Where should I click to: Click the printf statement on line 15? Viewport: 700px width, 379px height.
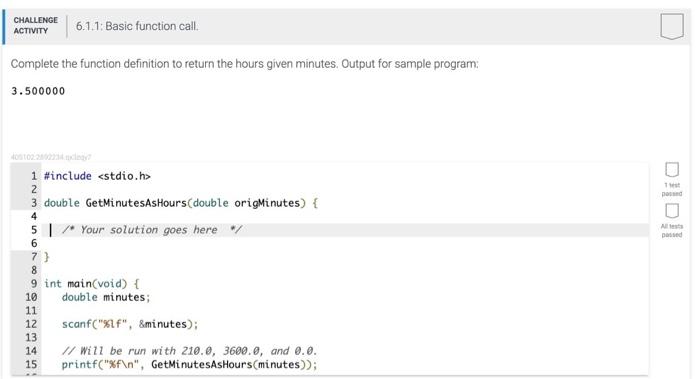(x=189, y=365)
